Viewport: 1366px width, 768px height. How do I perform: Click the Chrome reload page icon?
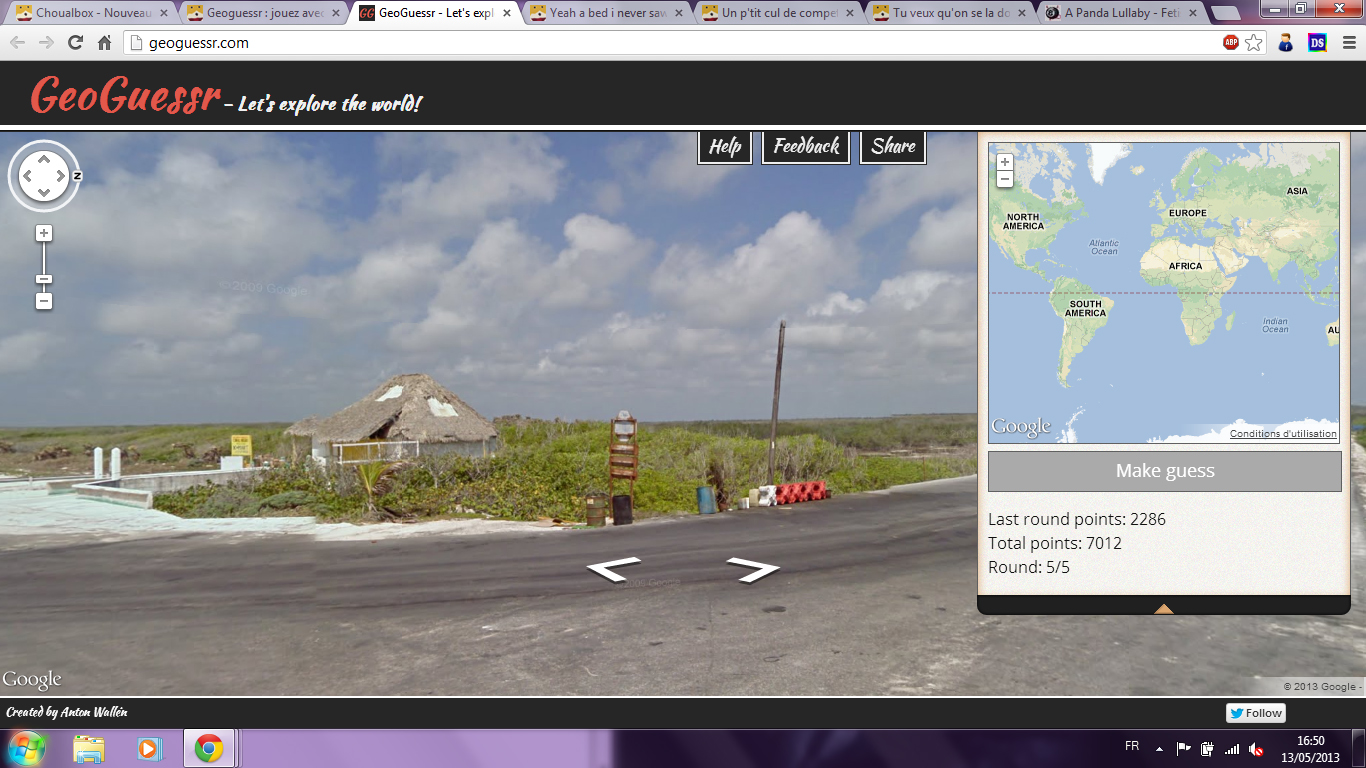click(x=75, y=43)
